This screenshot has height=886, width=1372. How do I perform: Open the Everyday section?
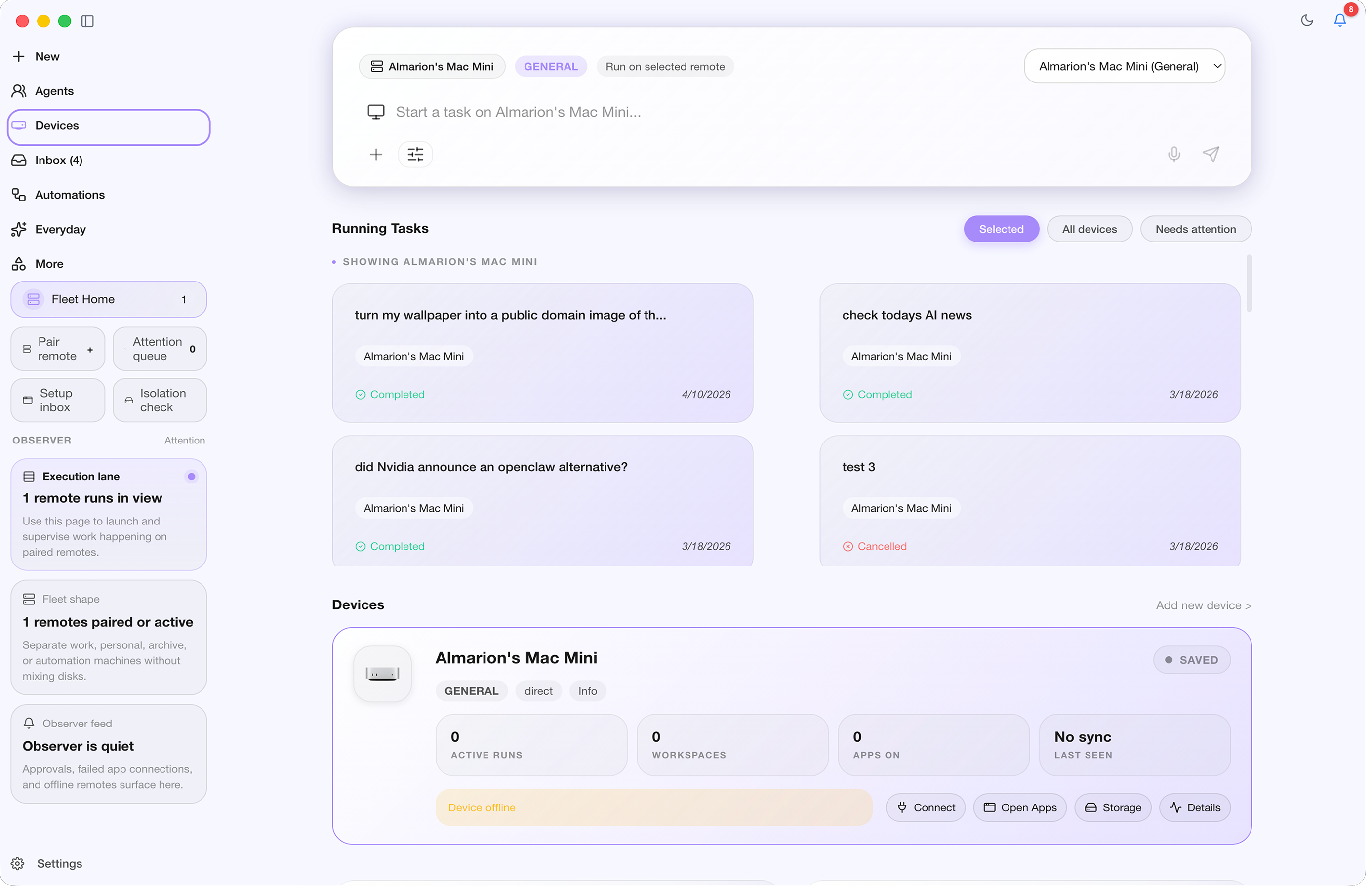pyautogui.click(x=49, y=229)
